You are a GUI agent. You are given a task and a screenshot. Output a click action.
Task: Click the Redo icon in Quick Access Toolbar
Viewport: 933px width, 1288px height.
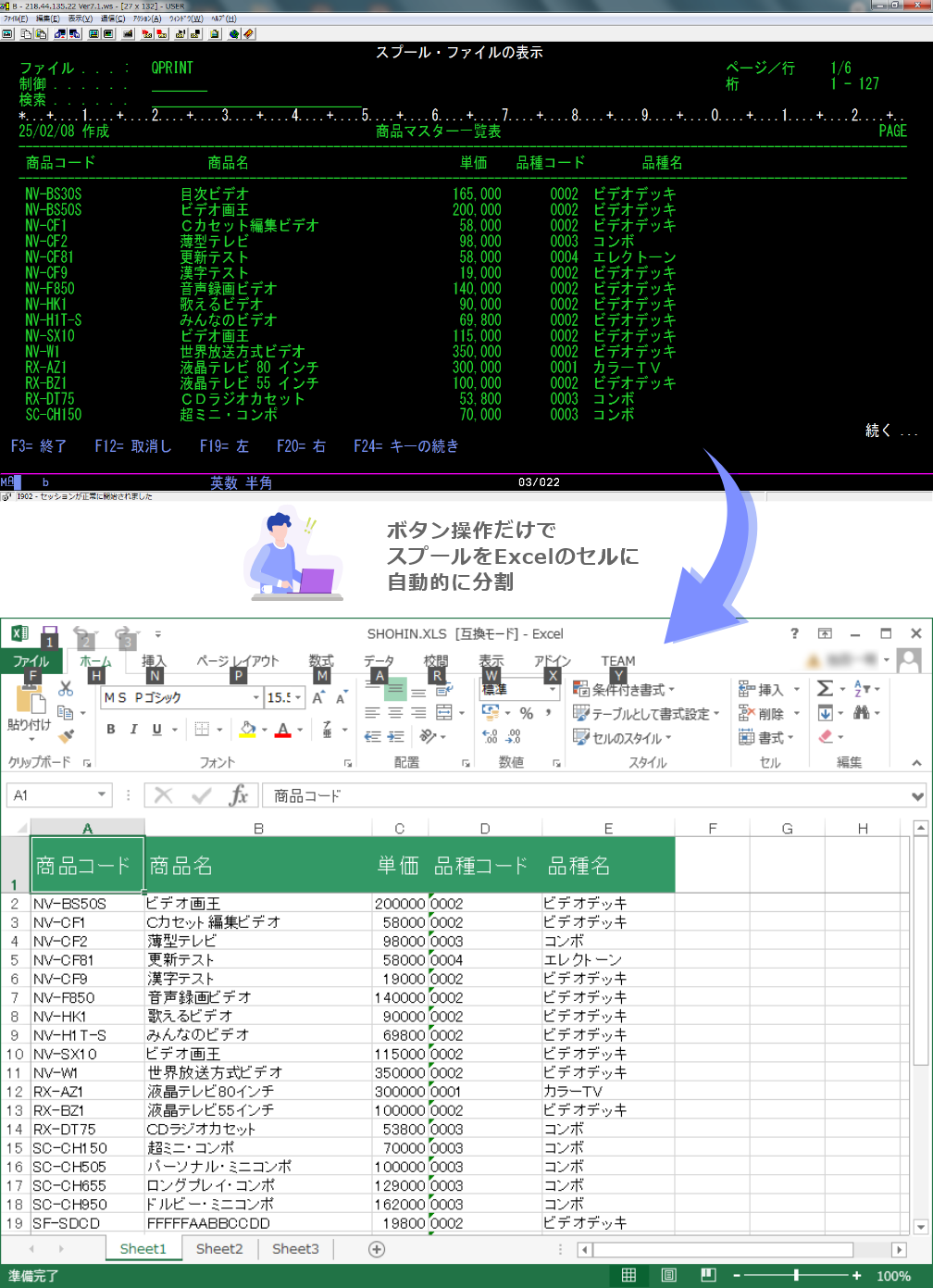[x=124, y=633]
